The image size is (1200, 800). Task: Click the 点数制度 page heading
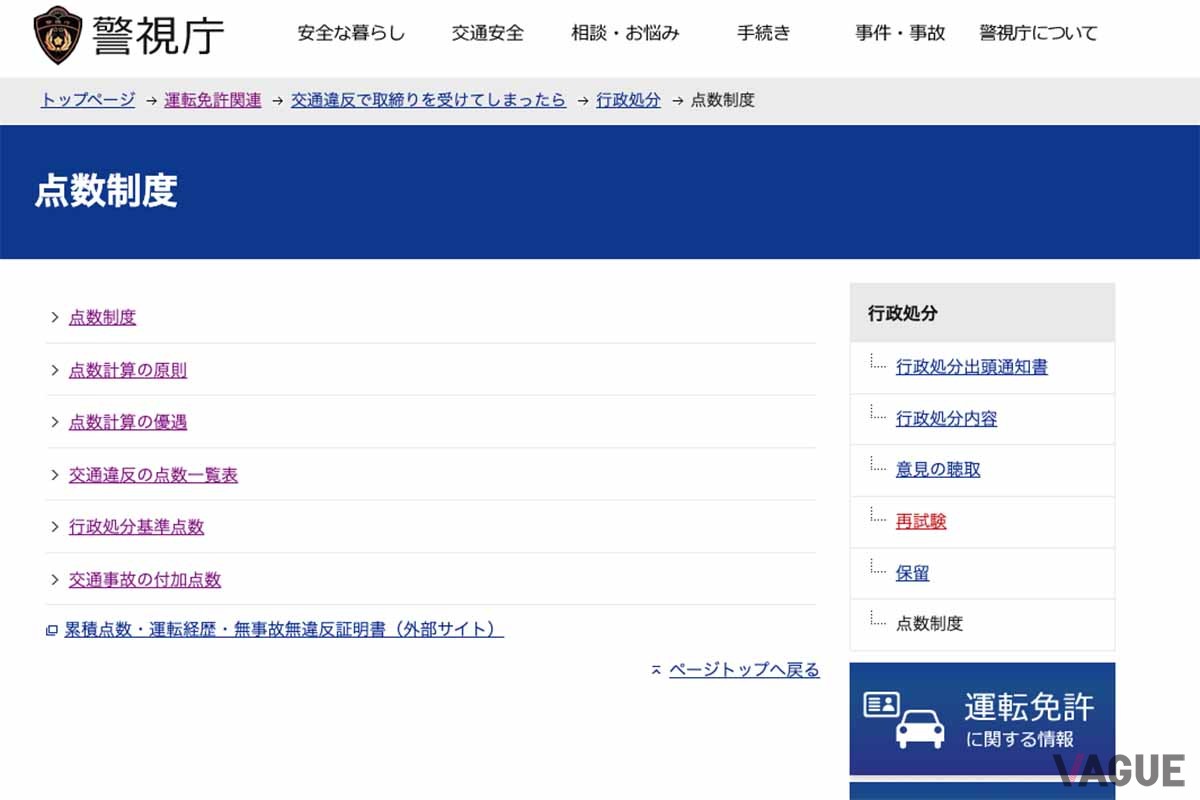coord(106,191)
